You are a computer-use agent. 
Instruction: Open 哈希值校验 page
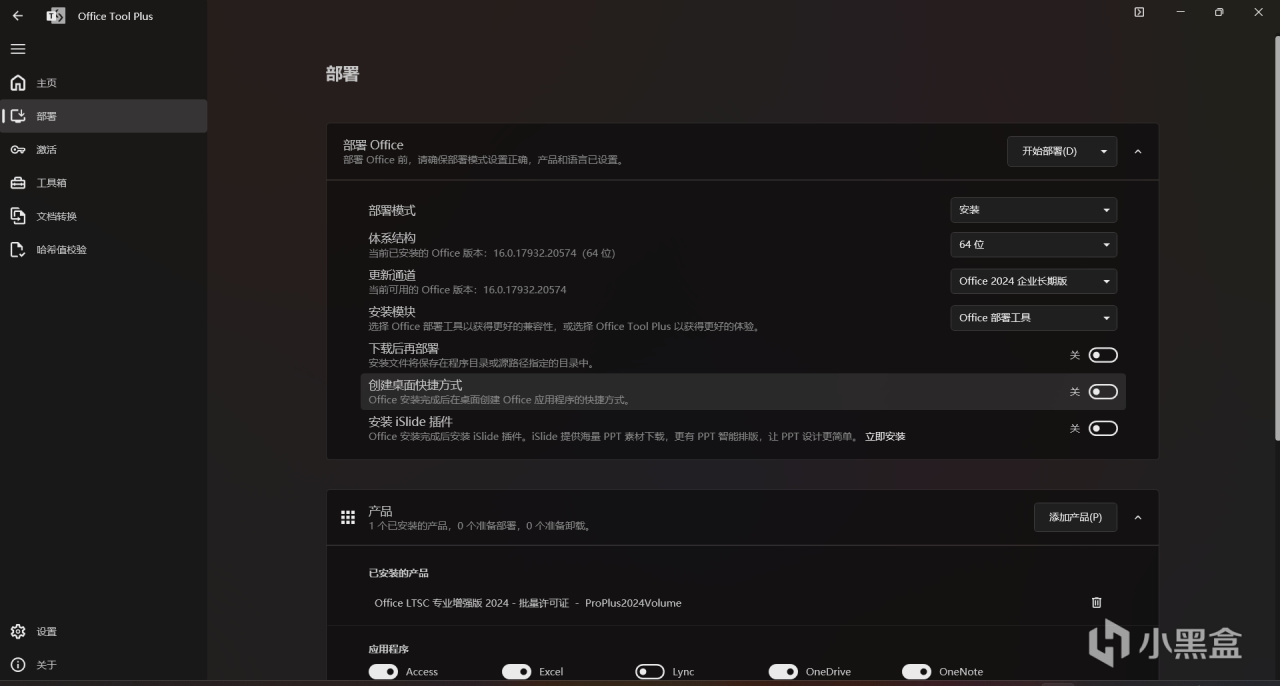104,250
